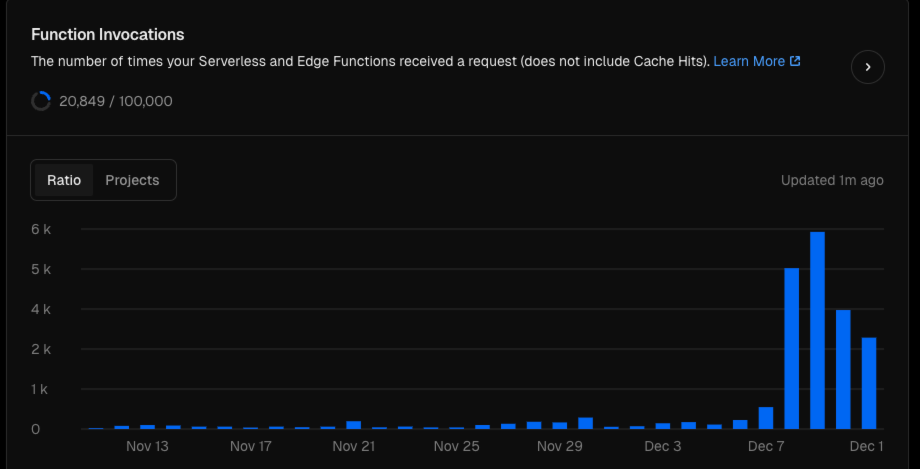Click the circular usage progress indicator
This screenshot has width=920, height=469.
[41, 101]
